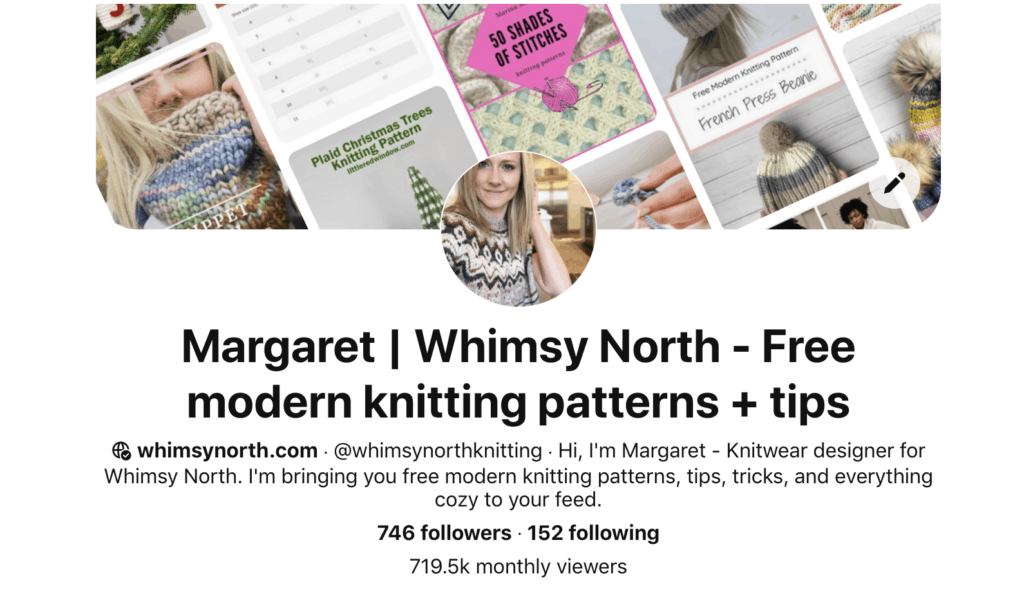1024x596 pixels.
Task: Open the whimsynorth.com website link
Action: pos(227,450)
